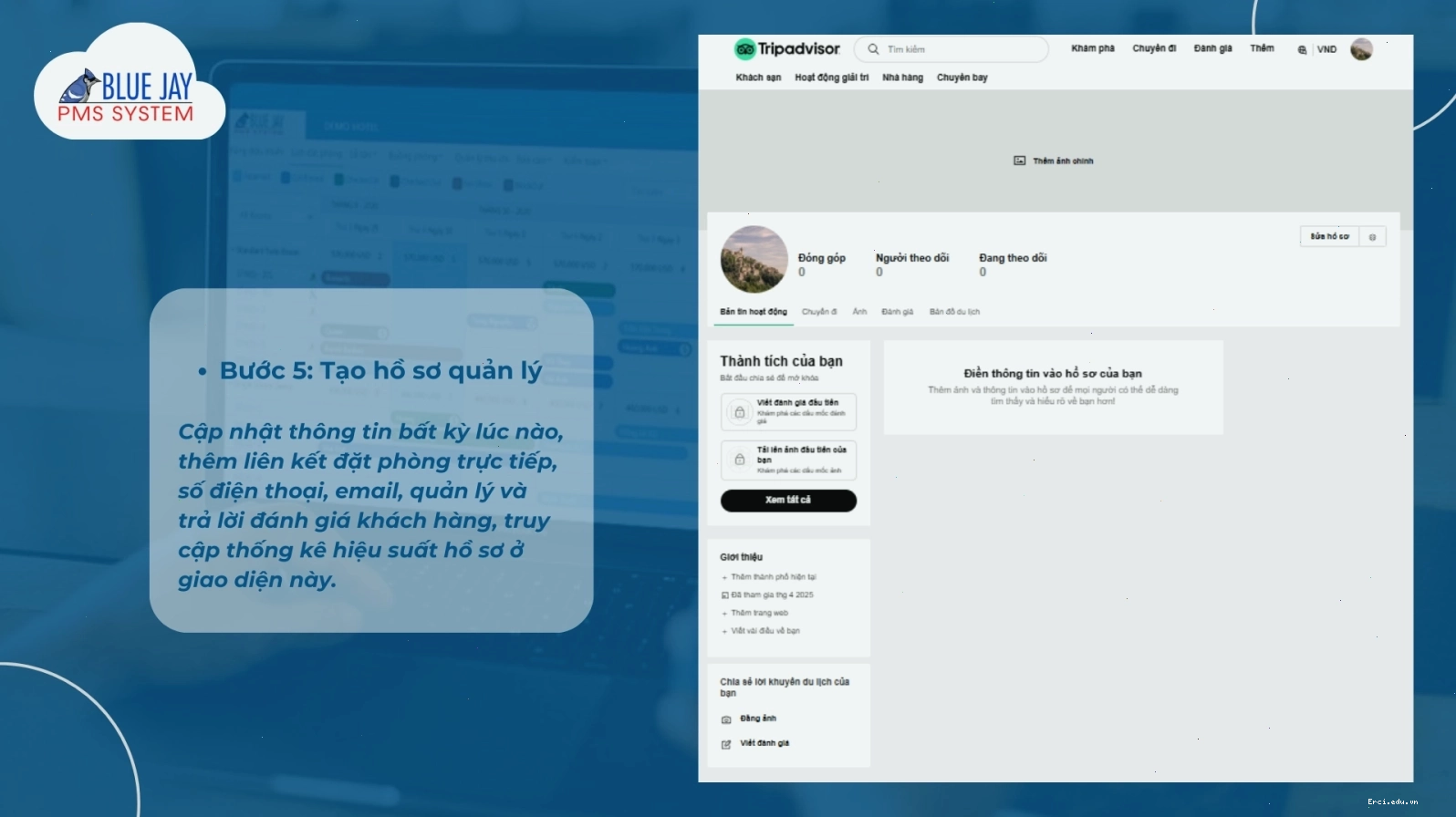Click the Thành tích của bạn heading
This screenshot has width=1456, height=817.
tap(781, 361)
